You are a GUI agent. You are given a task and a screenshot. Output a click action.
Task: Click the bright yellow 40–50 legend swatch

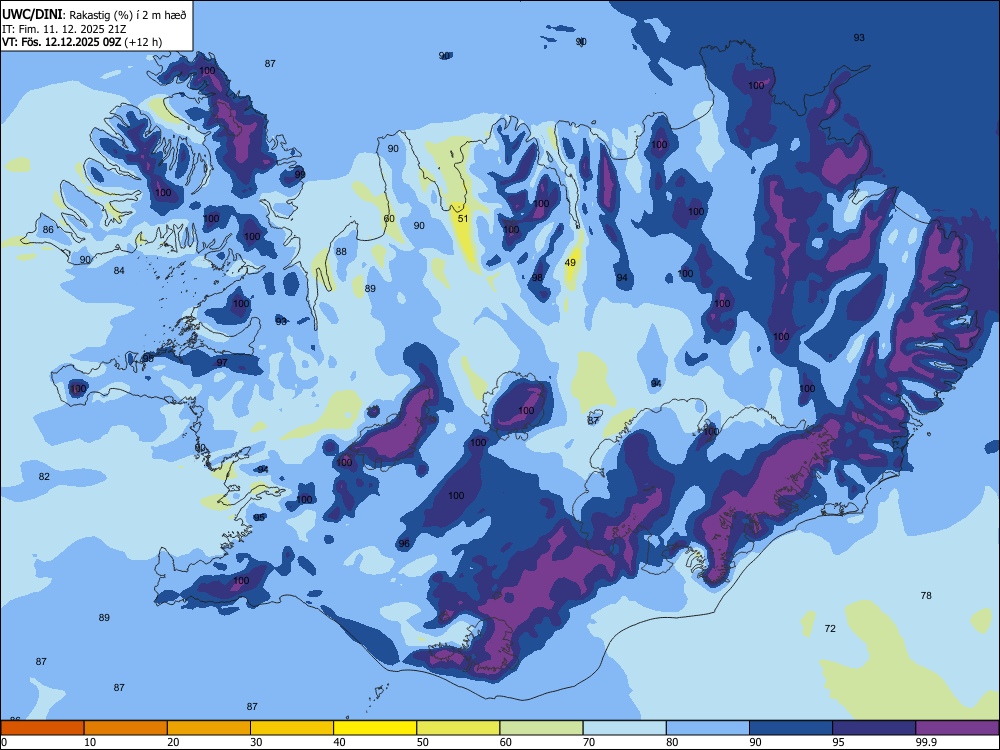pos(375,728)
